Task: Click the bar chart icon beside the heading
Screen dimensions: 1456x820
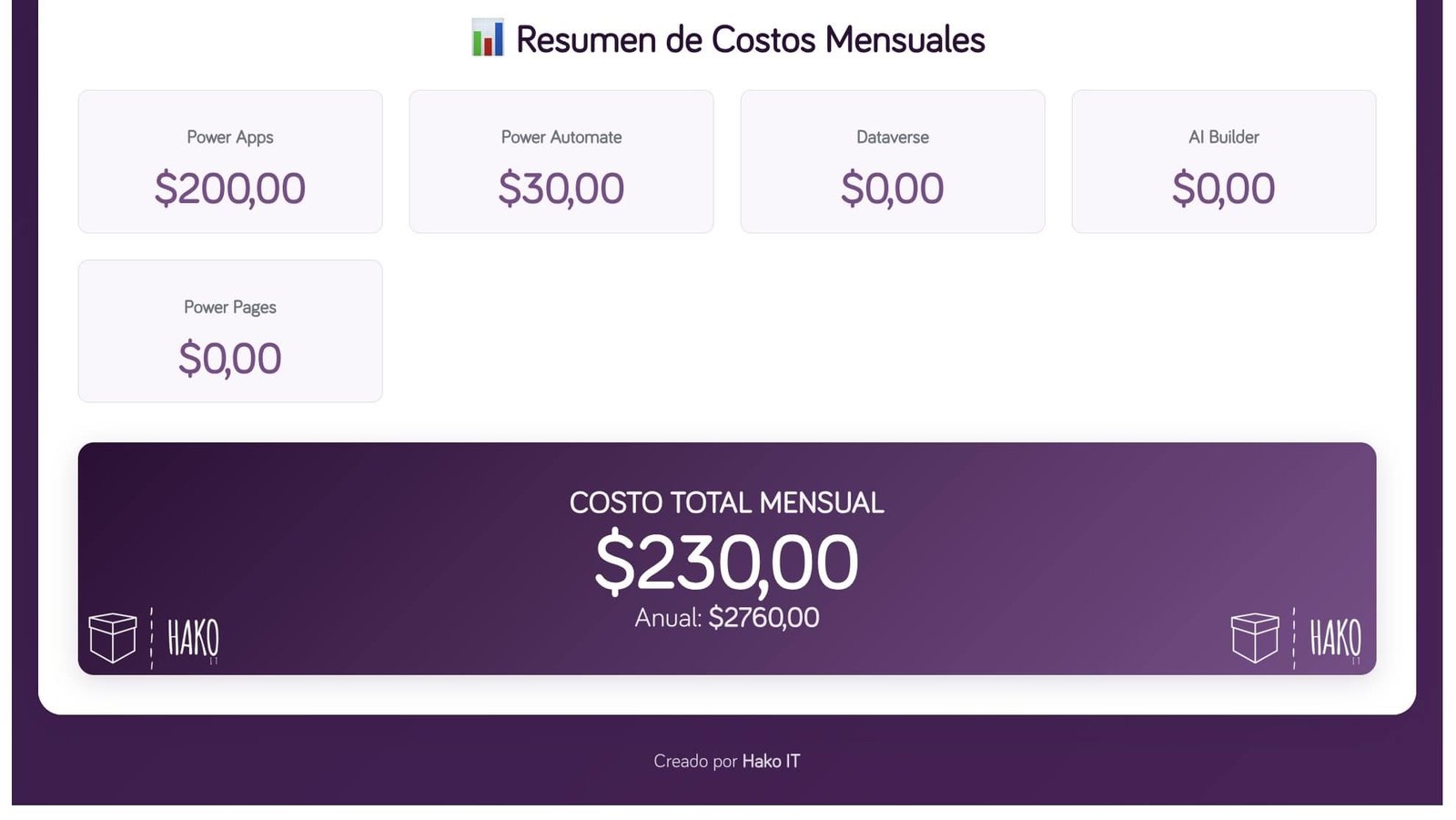Action: point(487,38)
